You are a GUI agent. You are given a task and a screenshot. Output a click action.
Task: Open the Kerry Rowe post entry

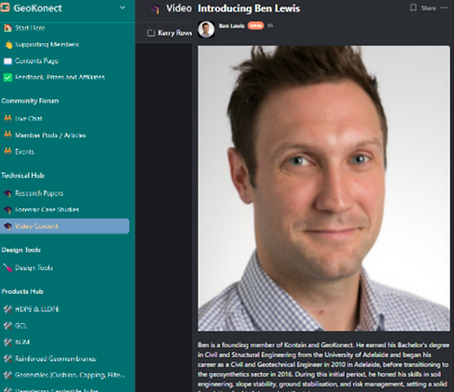(x=175, y=33)
